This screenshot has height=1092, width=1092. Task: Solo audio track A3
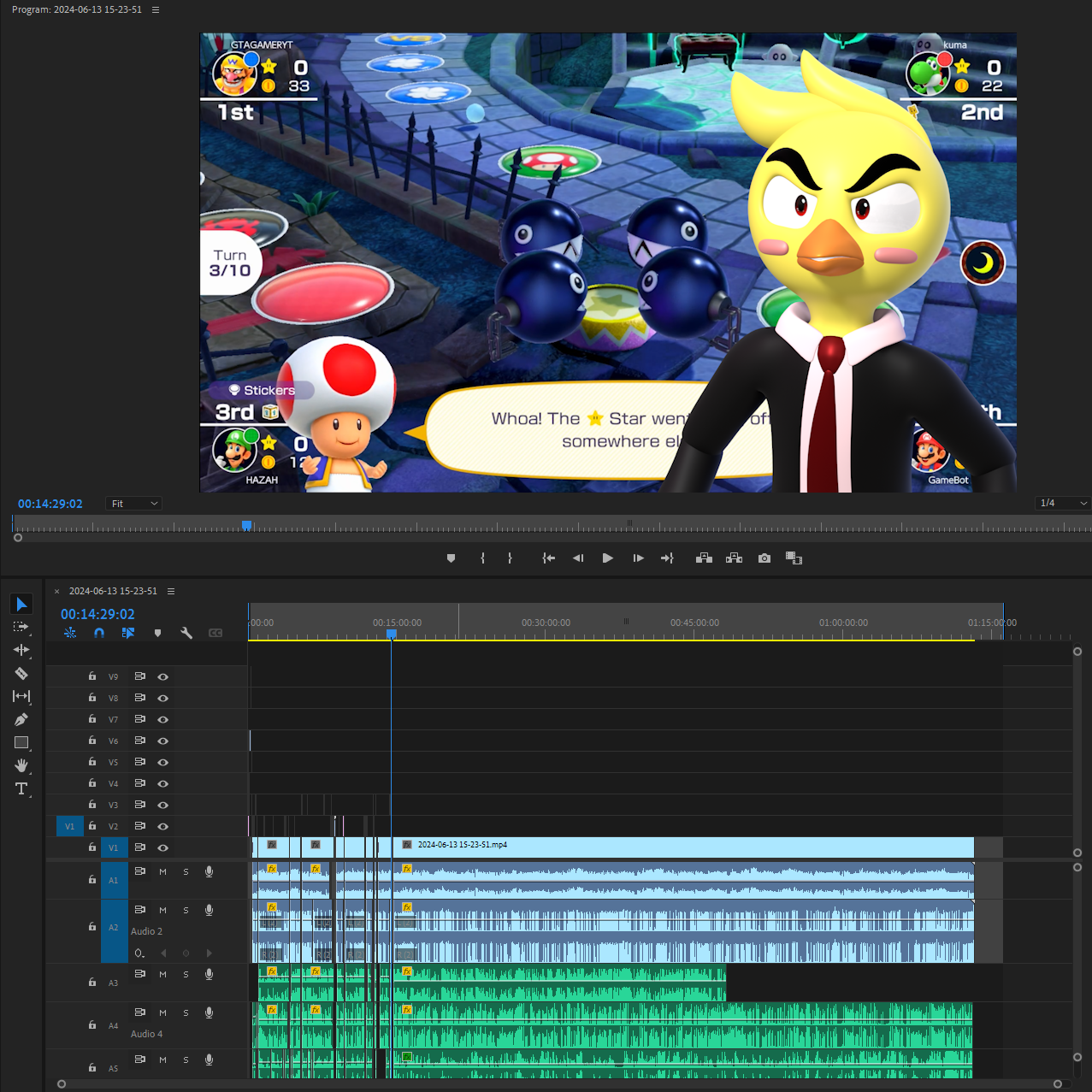(186, 974)
